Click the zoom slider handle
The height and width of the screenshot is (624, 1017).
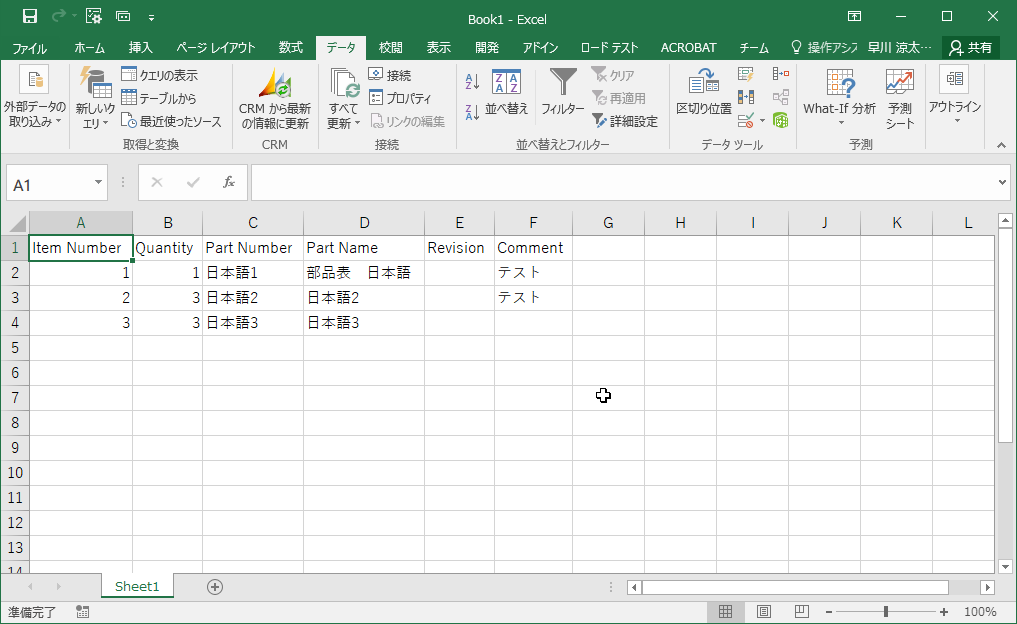click(885, 612)
